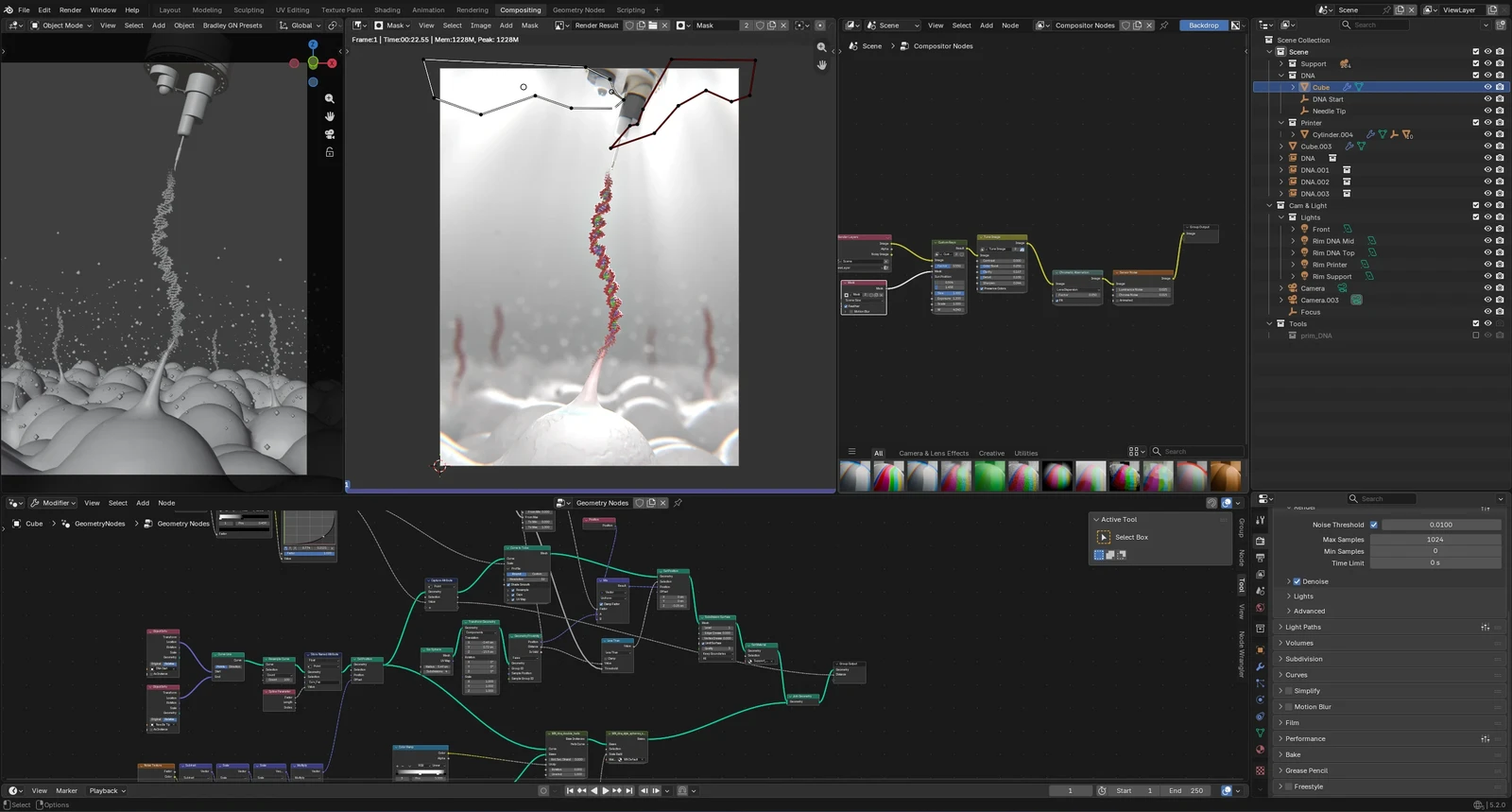The height and width of the screenshot is (812, 1512).
Task: Open the Texture properties tab with checker icon
Action: [1260, 770]
